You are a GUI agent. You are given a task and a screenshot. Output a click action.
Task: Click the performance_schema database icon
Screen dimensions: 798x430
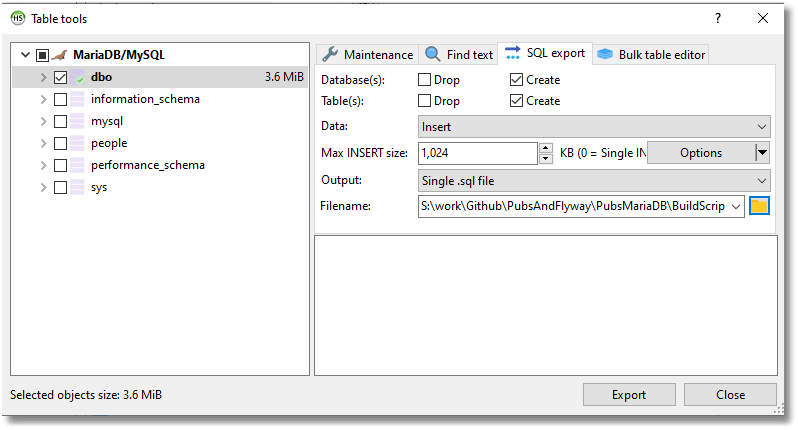77,165
